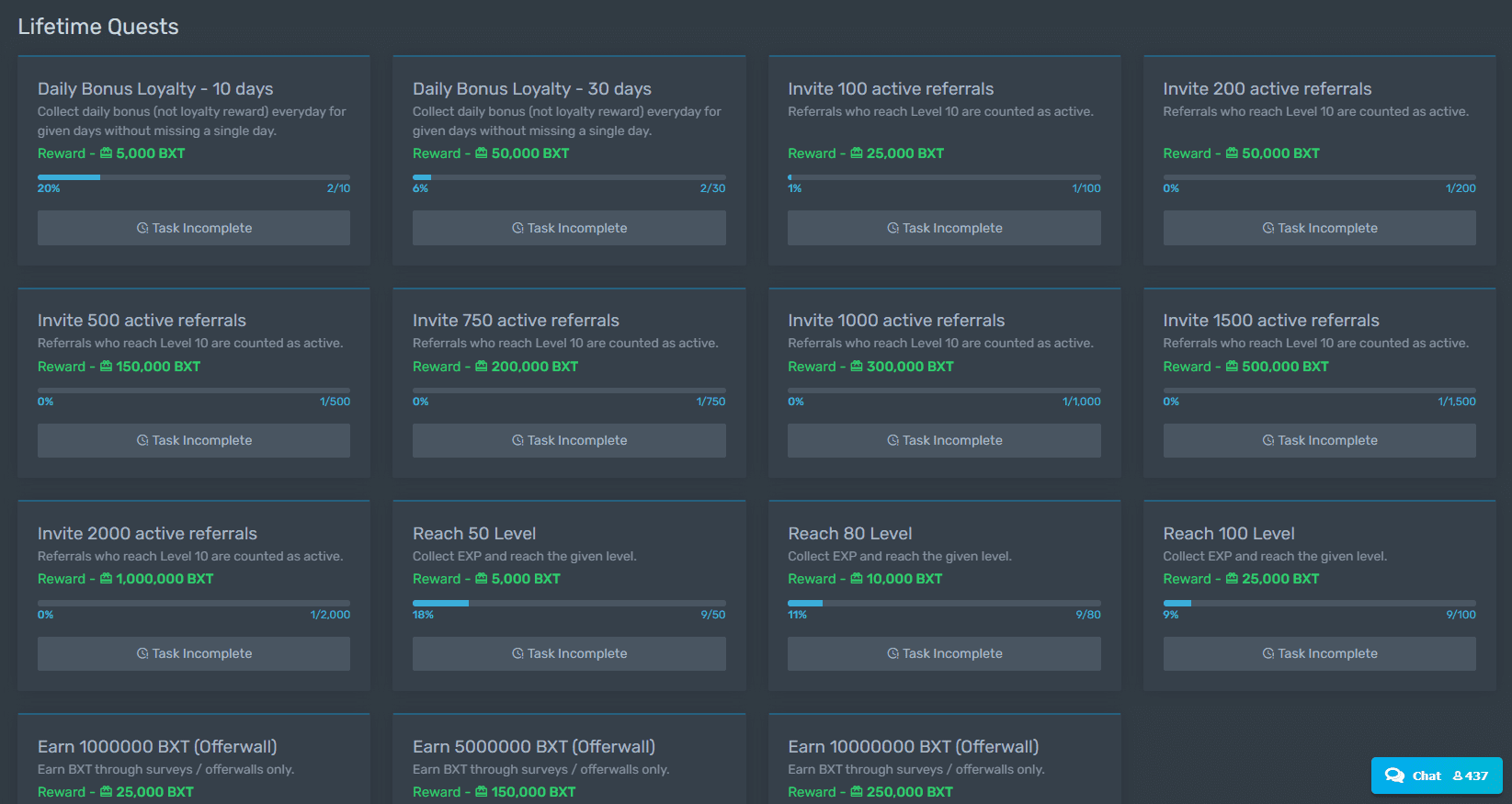Click BXT coin icon in Reach 50 Level reward
The width and height of the screenshot is (1512, 804).
(x=481, y=579)
